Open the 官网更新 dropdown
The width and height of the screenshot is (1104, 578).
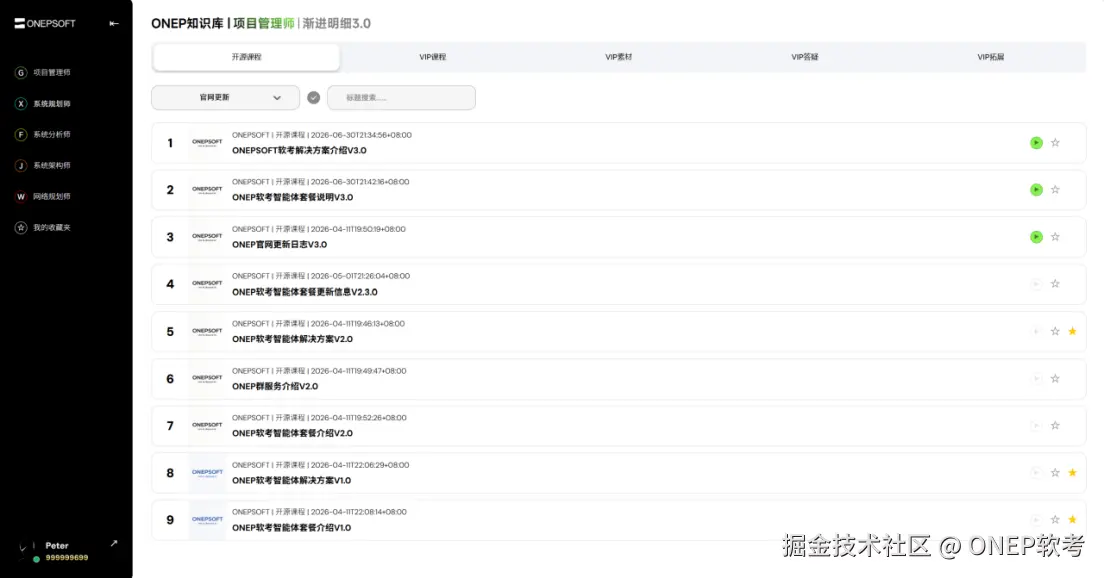click(x=225, y=98)
